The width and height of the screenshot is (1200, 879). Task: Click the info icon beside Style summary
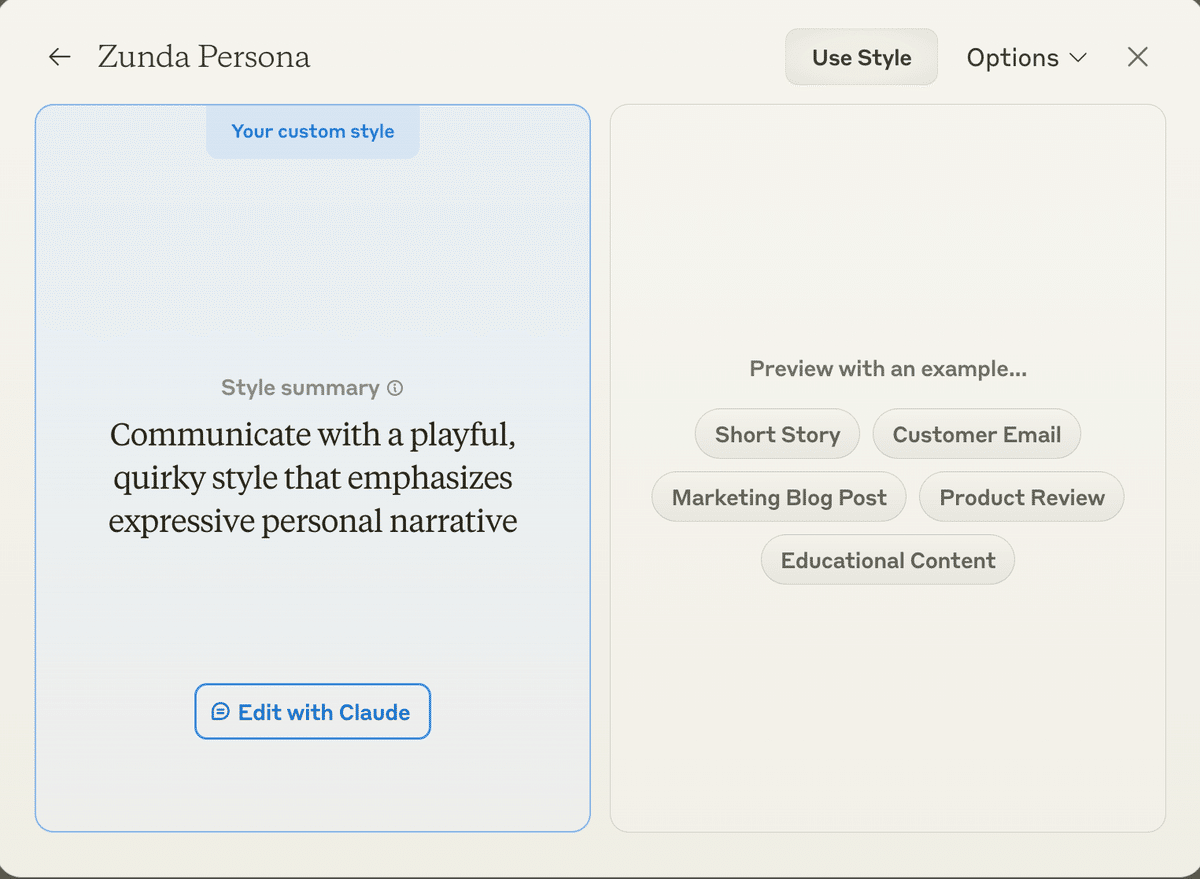click(395, 388)
